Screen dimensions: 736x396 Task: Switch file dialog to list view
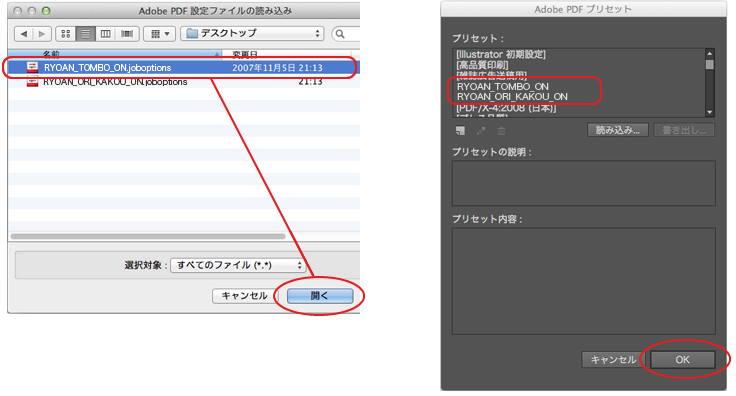click(x=85, y=34)
